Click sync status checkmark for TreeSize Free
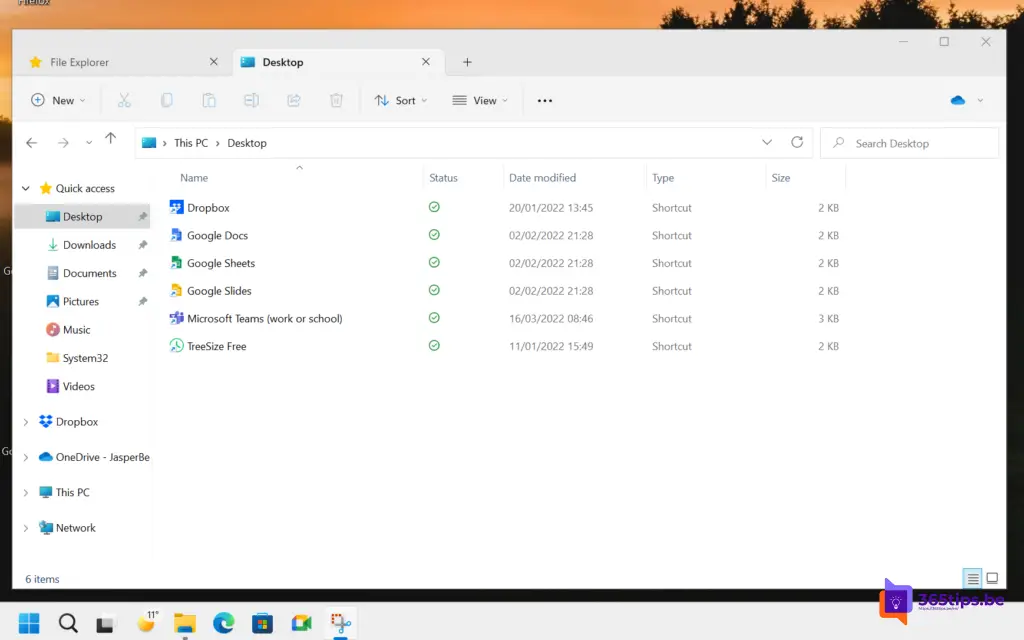Viewport: 1024px width, 640px height. (x=434, y=345)
